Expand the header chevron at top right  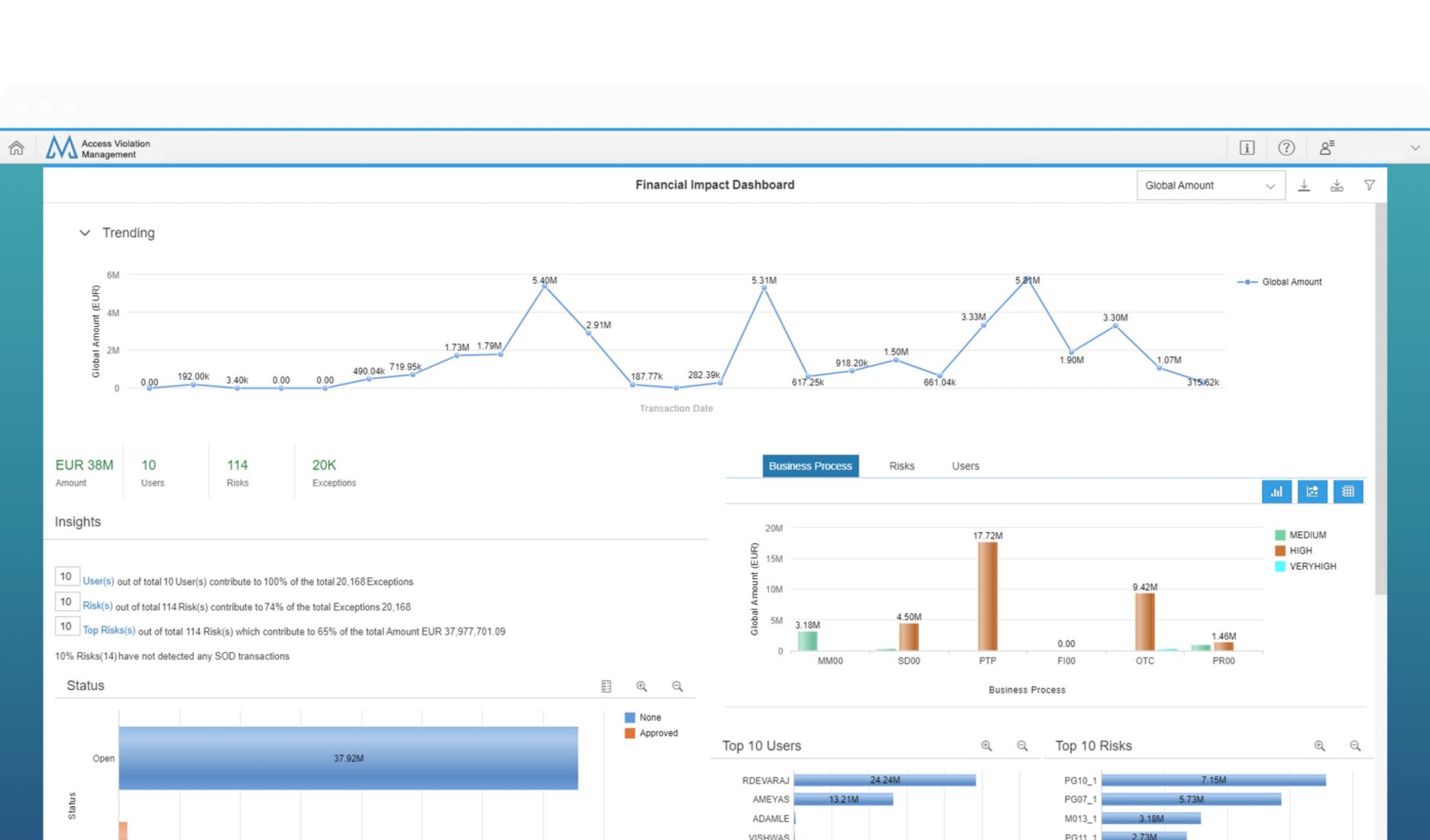coord(1415,148)
